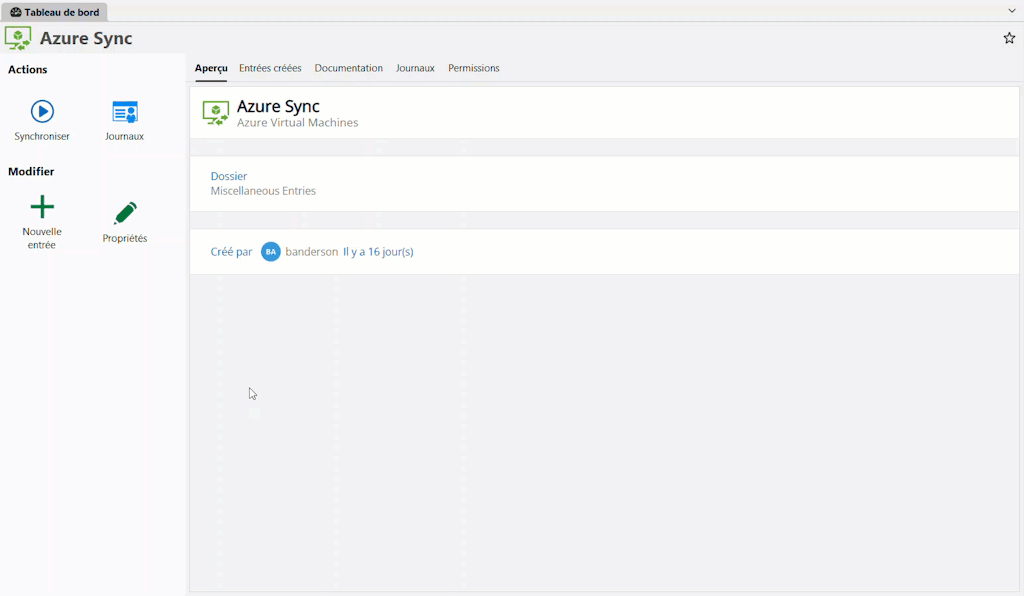Toggle the favorite star
Viewport: 1024px width, 596px height.
tap(1008, 38)
